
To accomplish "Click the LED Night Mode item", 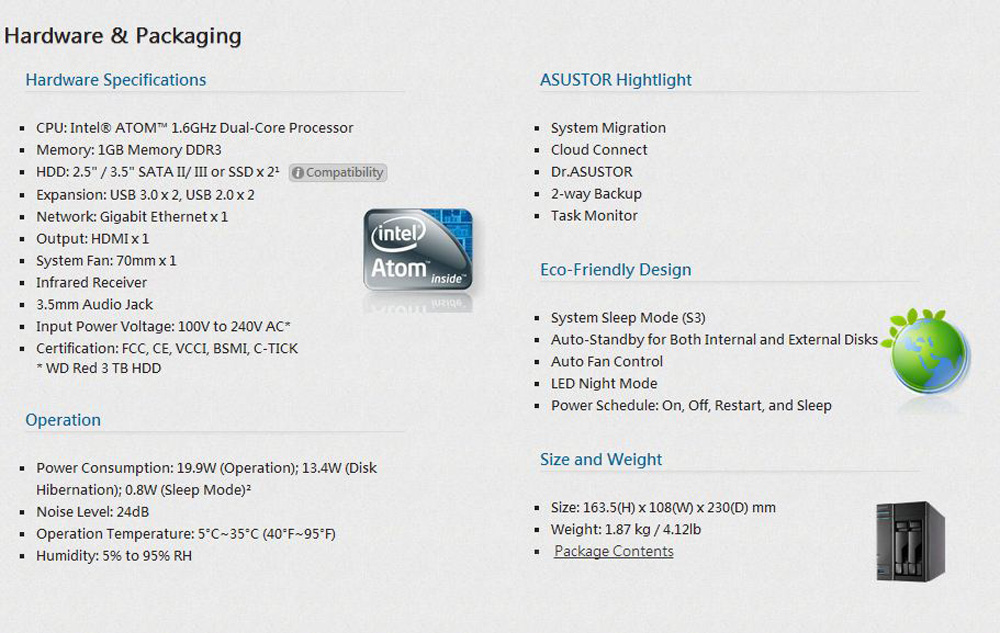I will click(604, 383).
